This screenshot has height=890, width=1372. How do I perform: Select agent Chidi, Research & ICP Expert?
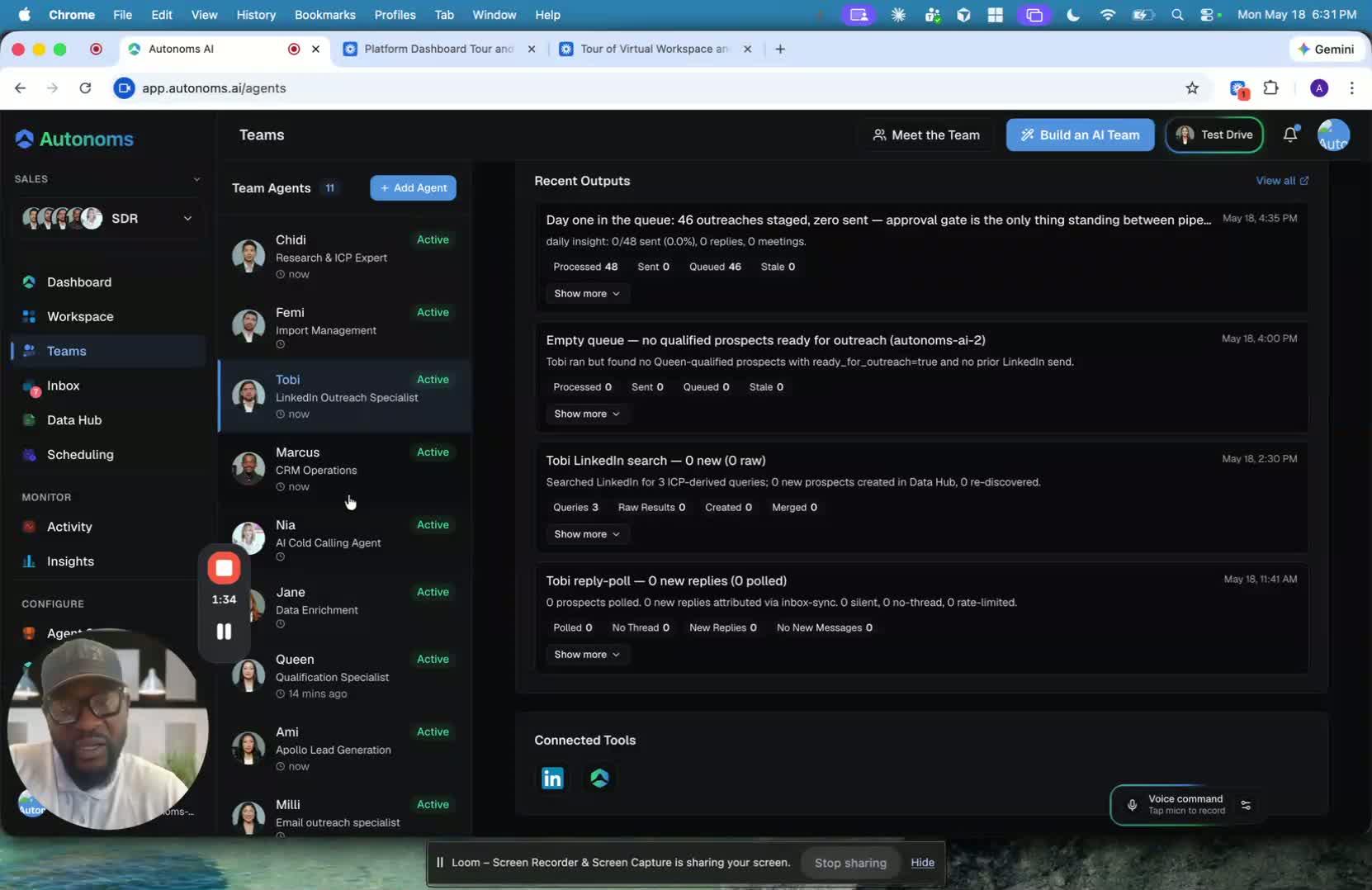(344, 256)
